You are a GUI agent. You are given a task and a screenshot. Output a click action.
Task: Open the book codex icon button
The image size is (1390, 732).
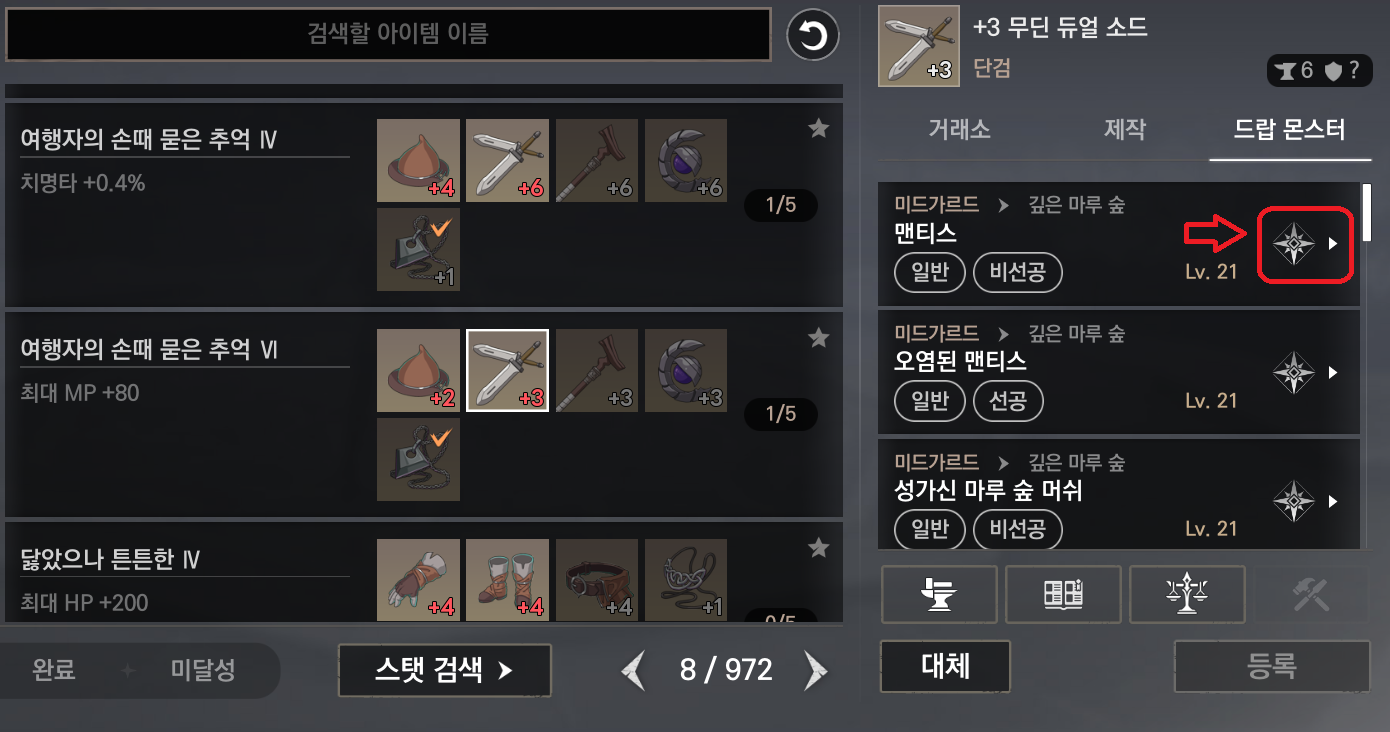tap(1063, 595)
